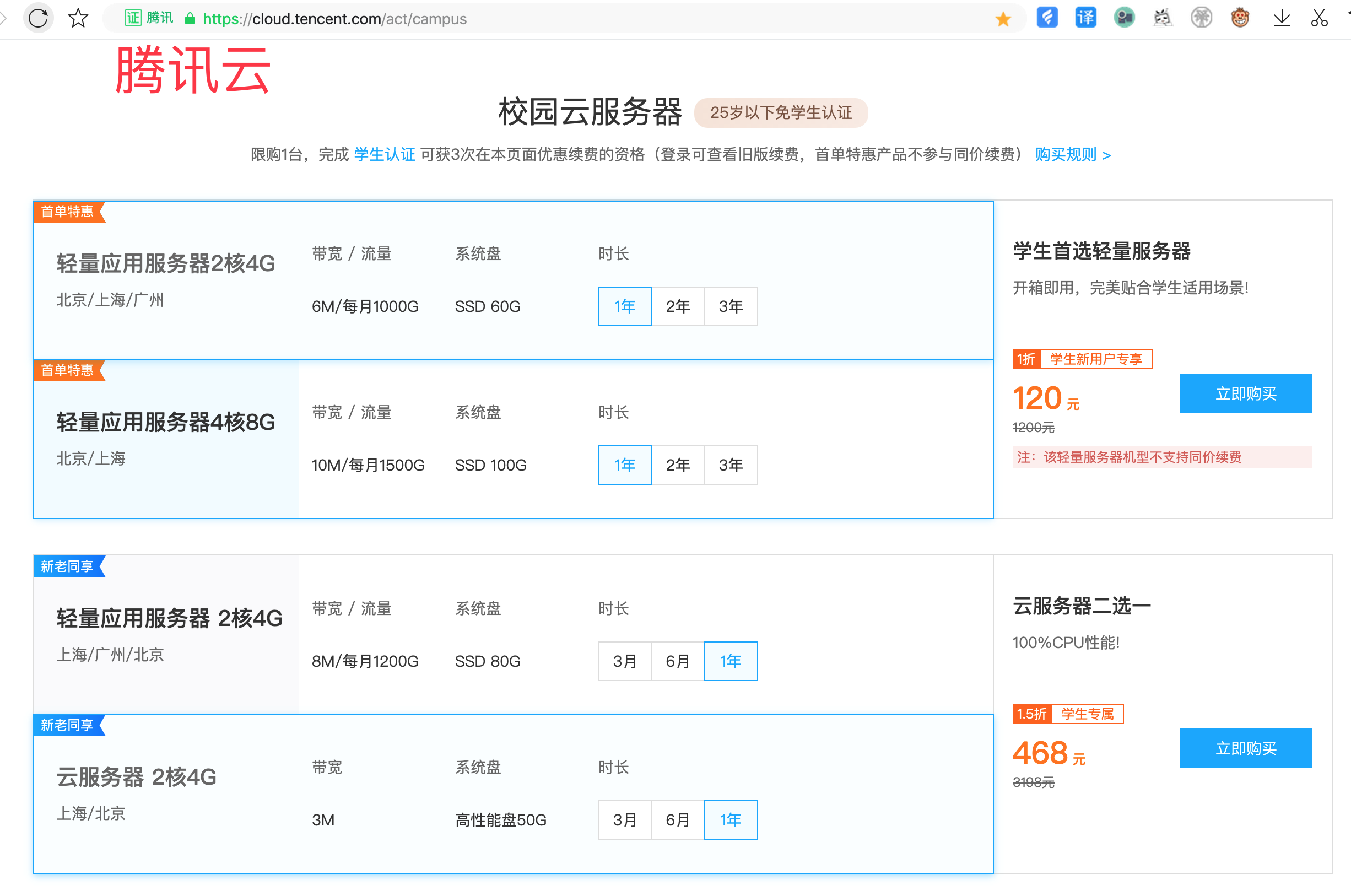The image size is (1351, 896).
Task: Click 立即购买 for the 468元 plan
Action: click(1246, 748)
